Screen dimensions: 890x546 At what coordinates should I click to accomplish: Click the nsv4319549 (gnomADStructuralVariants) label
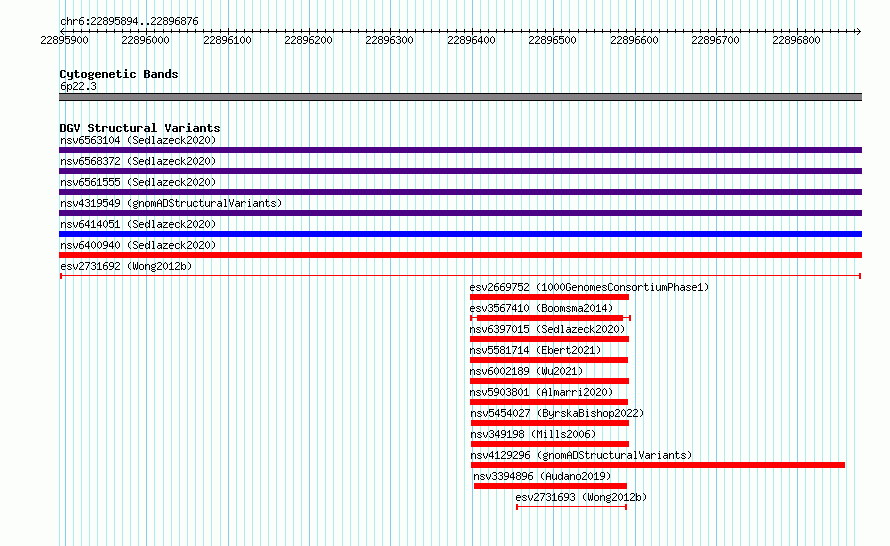171,203
